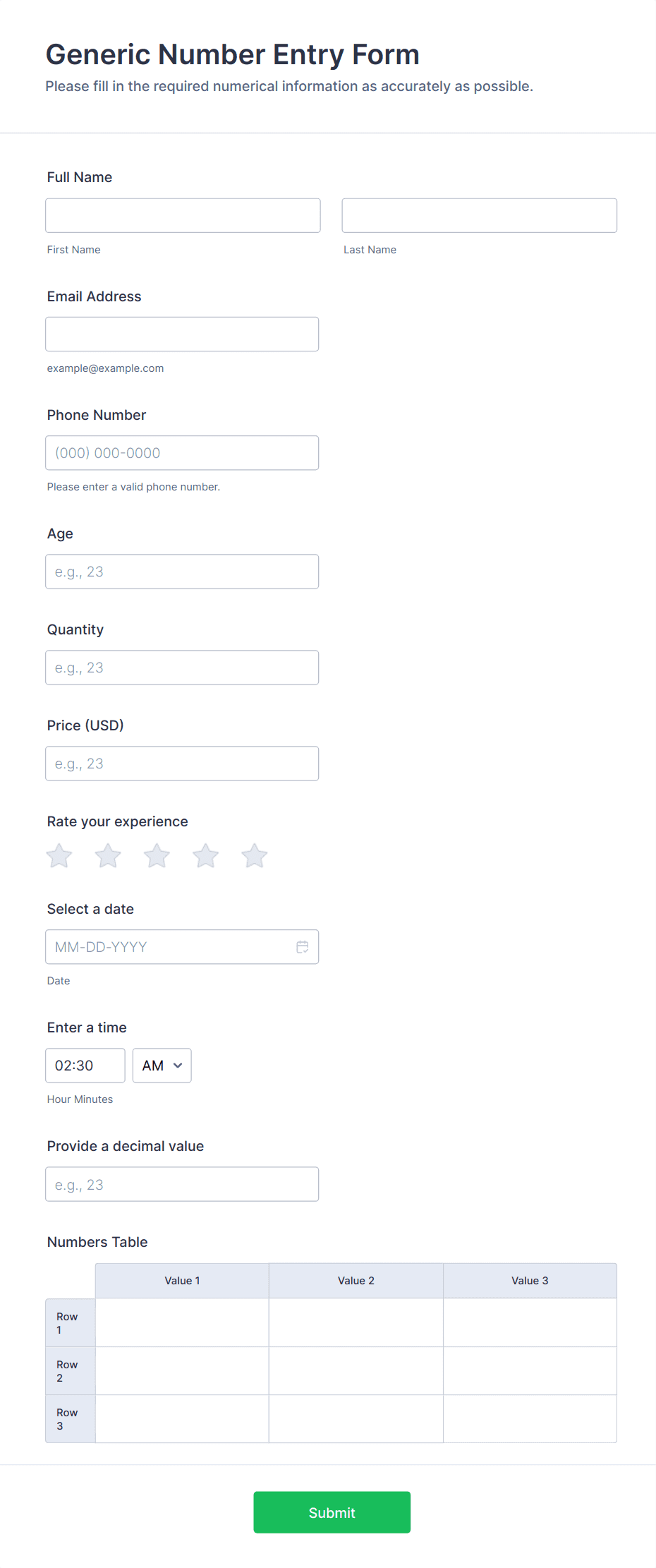Screen dimensions: 656x1568
Task: Click the Price (USD) input
Action: [182, 764]
